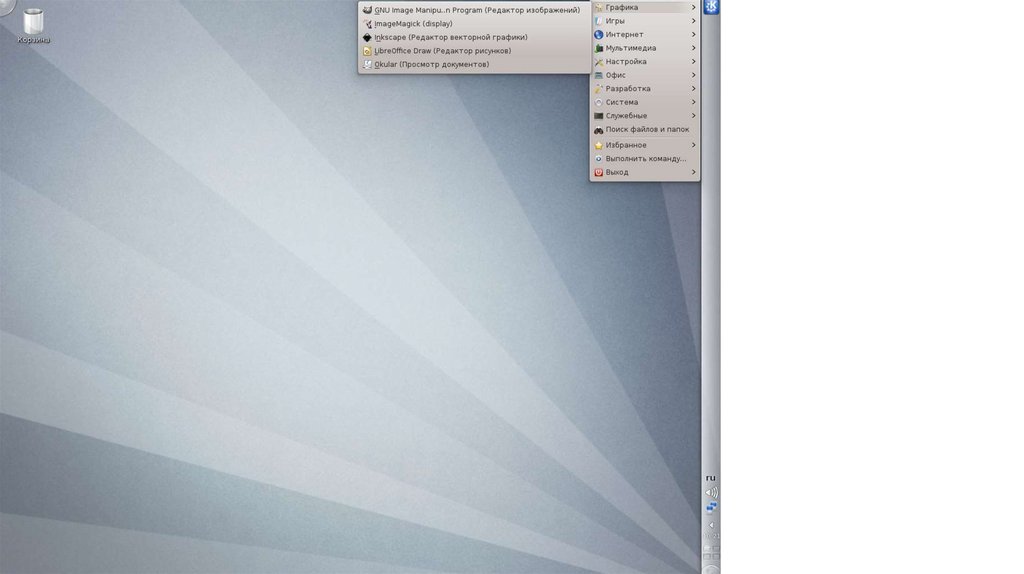Viewport: 1024px width, 574px height.
Task: Click the red Выход power icon
Action: tap(598, 172)
